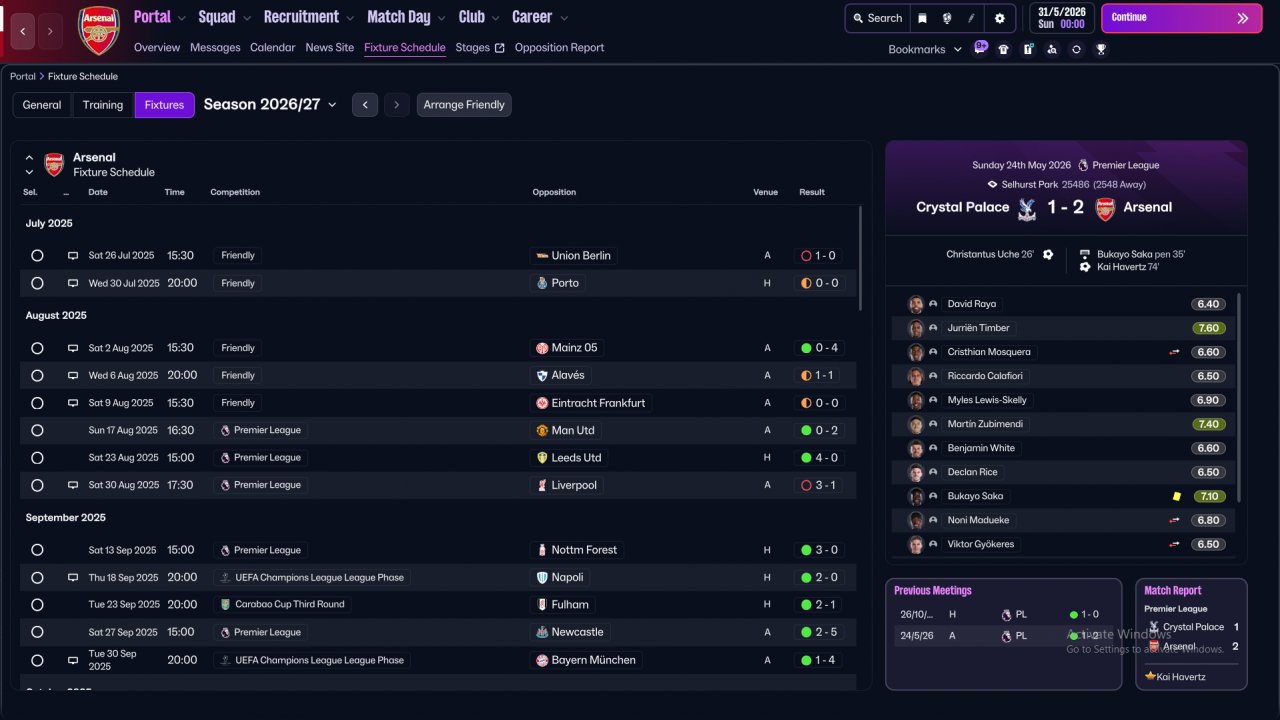Click Jurriën Timber's 7.60 rating badge

pyautogui.click(x=1208, y=328)
